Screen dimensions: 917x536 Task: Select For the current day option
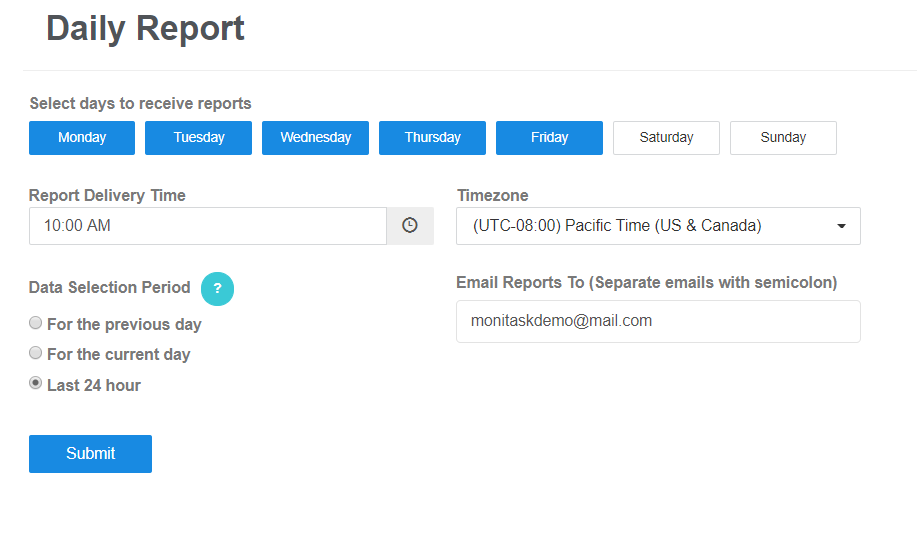point(36,353)
